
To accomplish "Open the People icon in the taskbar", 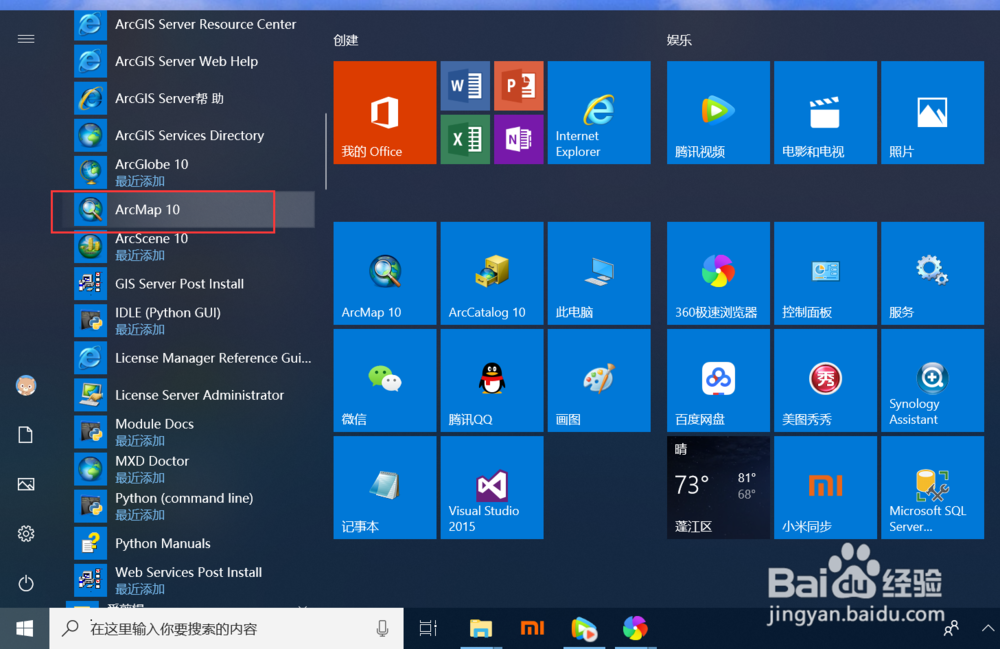I will pyautogui.click(x=951, y=629).
